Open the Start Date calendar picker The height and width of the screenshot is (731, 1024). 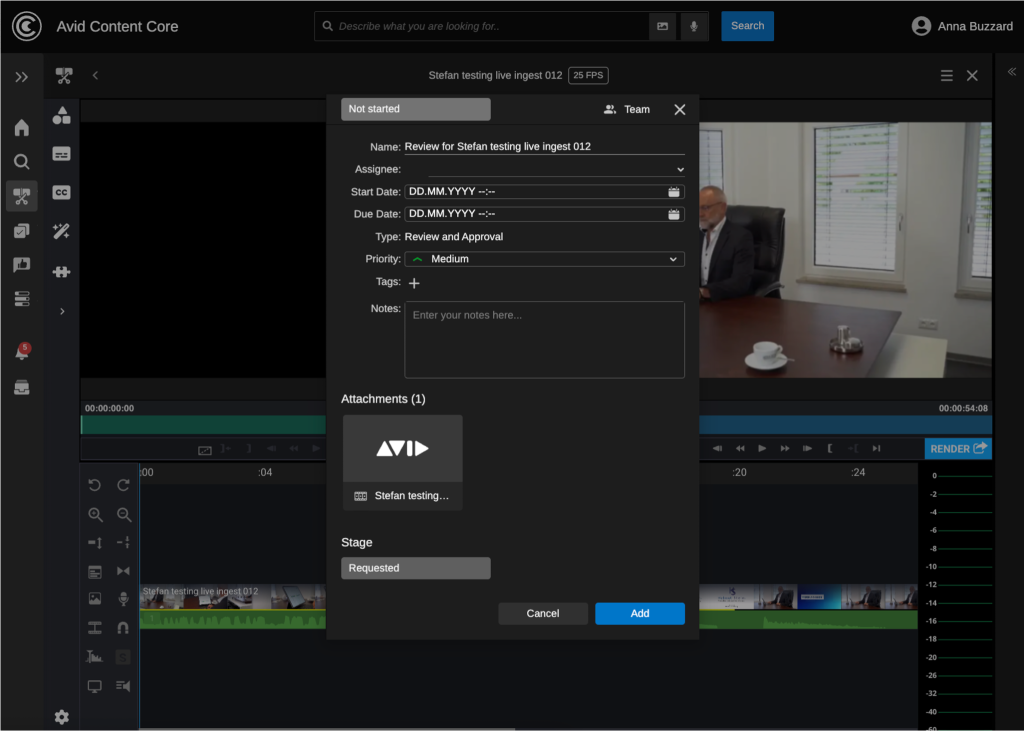[674, 192]
